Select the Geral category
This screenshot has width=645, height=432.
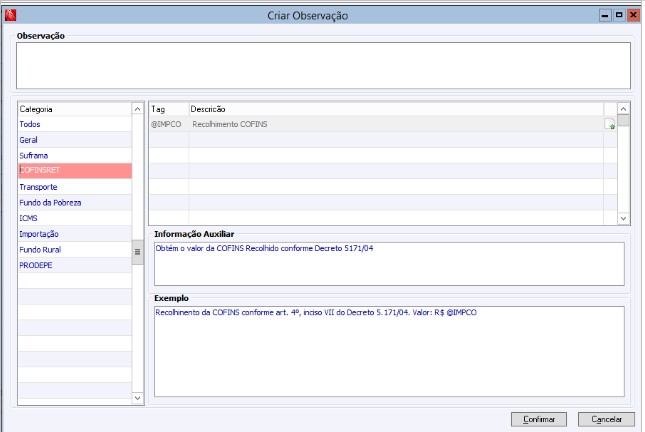click(x=75, y=140)
